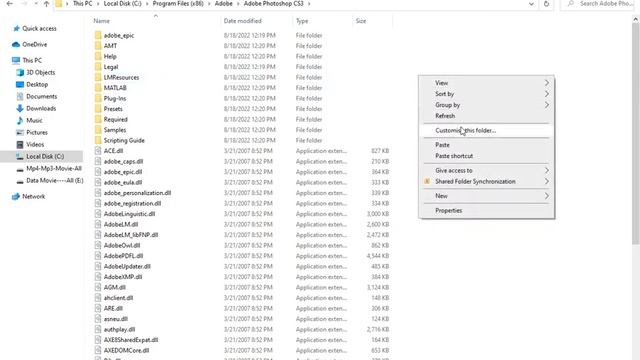
Task: Choose Properties in context menu
Action: pyautogui.click(x=486, y=211)
